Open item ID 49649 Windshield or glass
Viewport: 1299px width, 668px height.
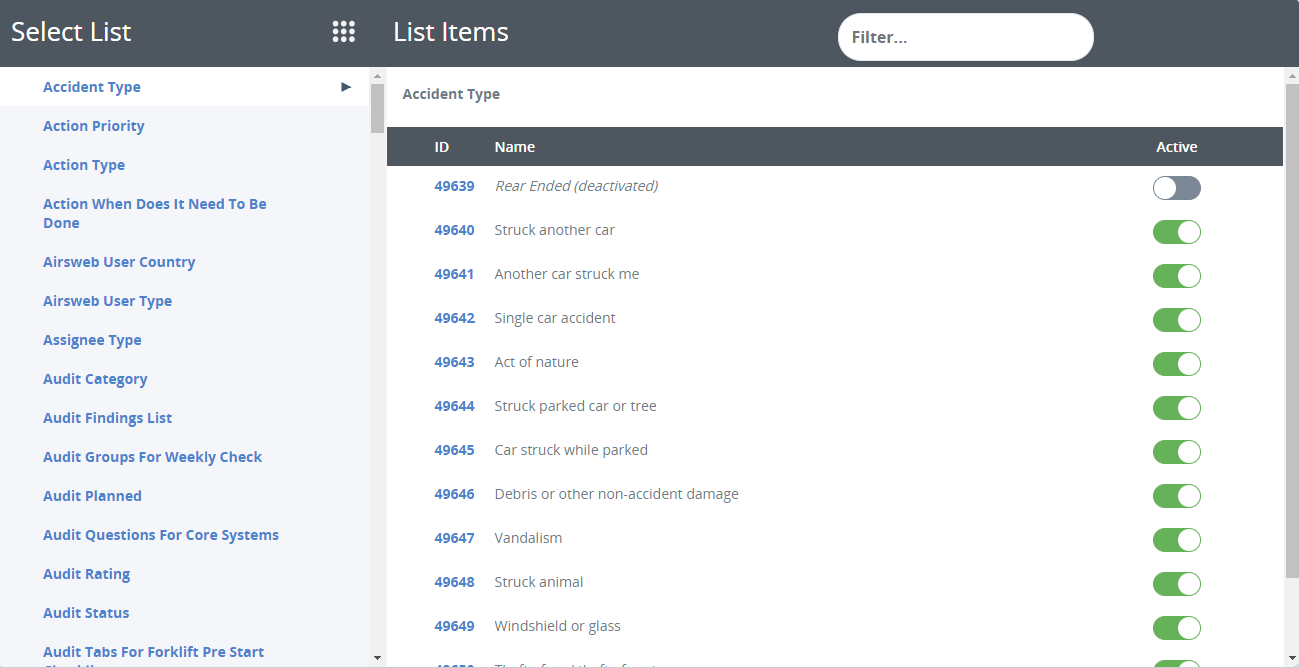(454, 626)
